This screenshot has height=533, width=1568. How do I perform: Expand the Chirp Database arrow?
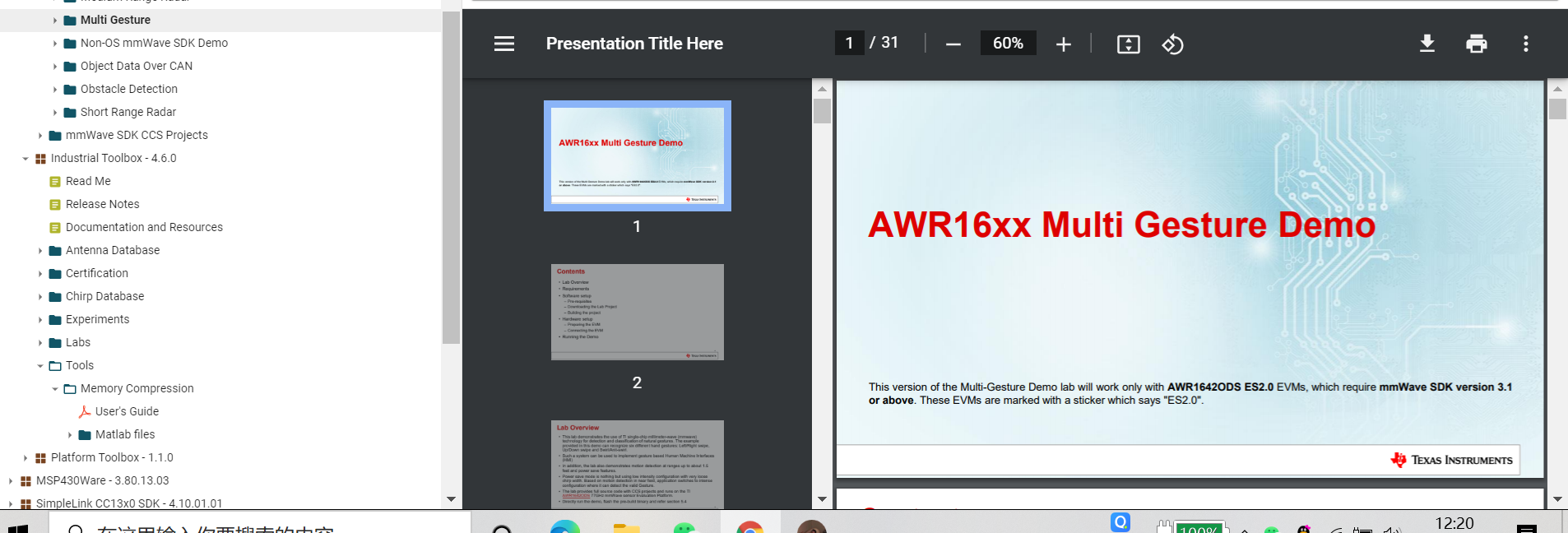pyautogui.click(x=40, y=297)
